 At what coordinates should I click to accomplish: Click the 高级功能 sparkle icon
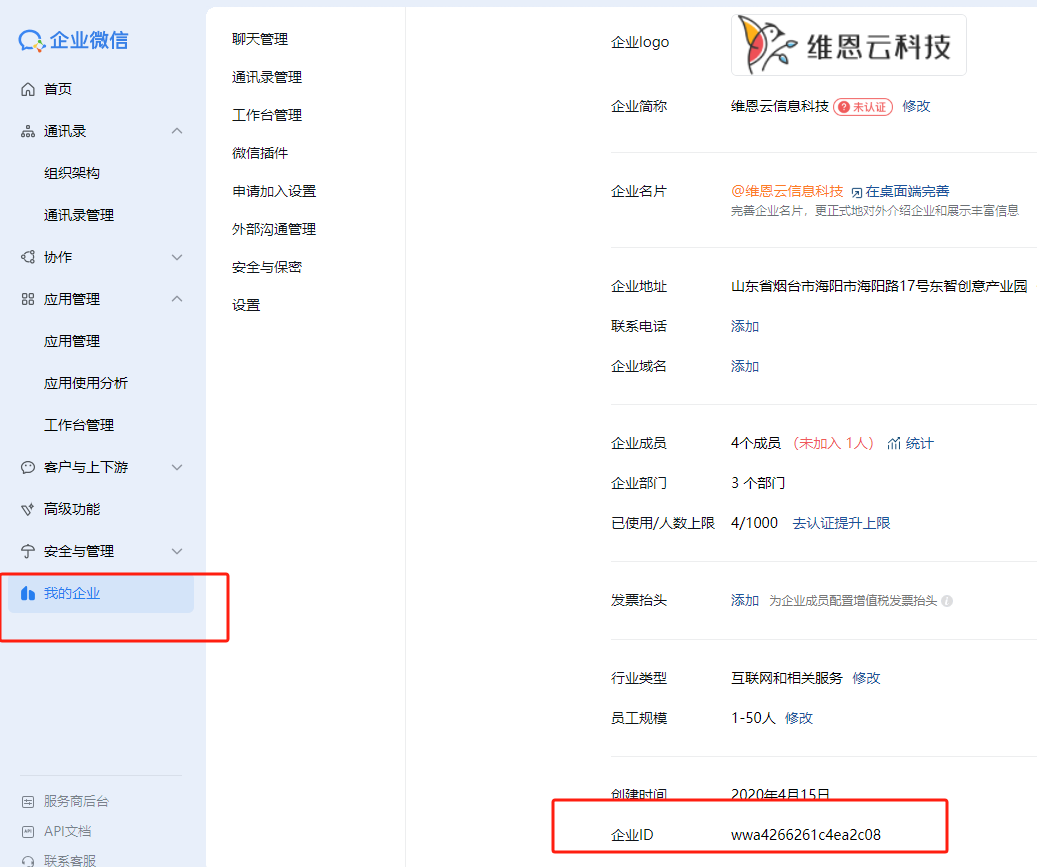point(28,509)
